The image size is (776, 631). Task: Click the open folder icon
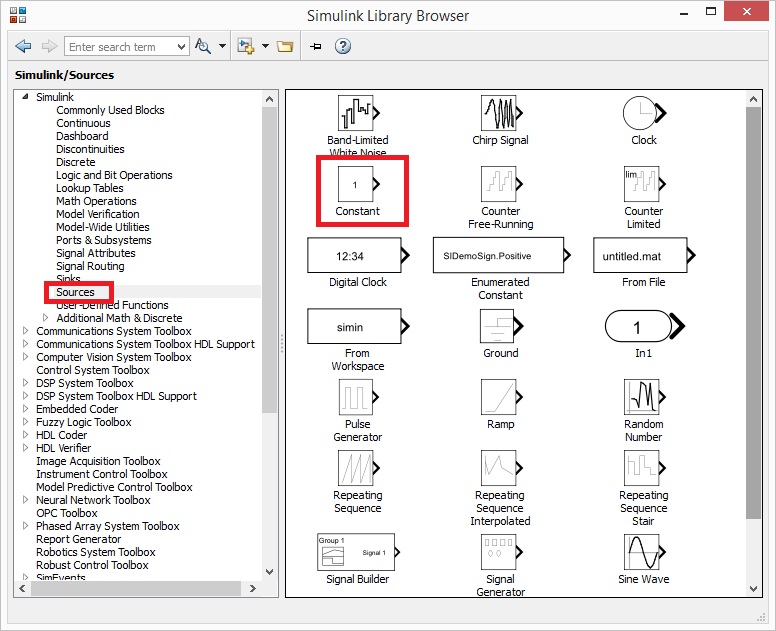point(285,47)
